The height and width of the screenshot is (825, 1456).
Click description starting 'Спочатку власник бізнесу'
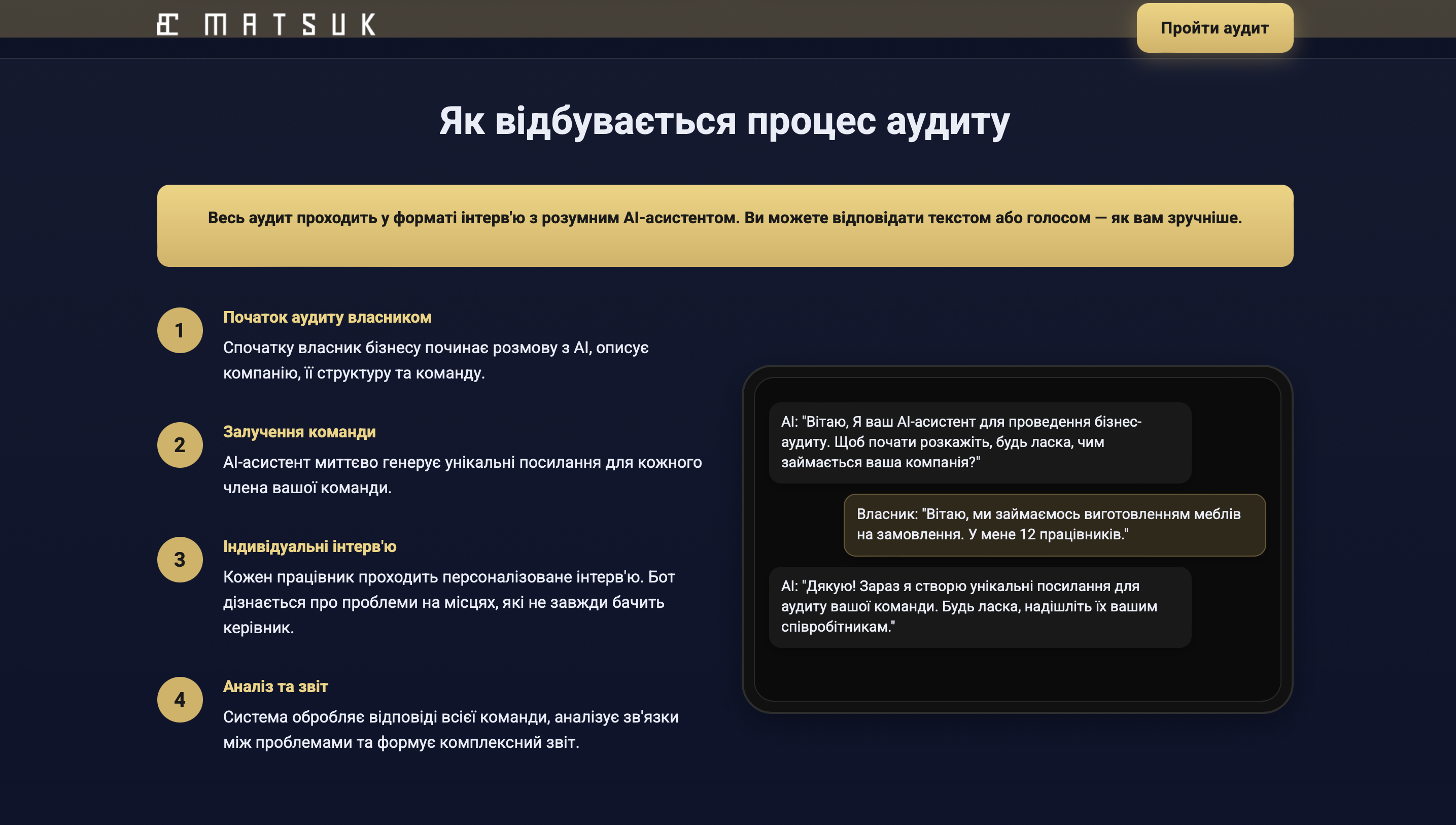click(436, 360)
